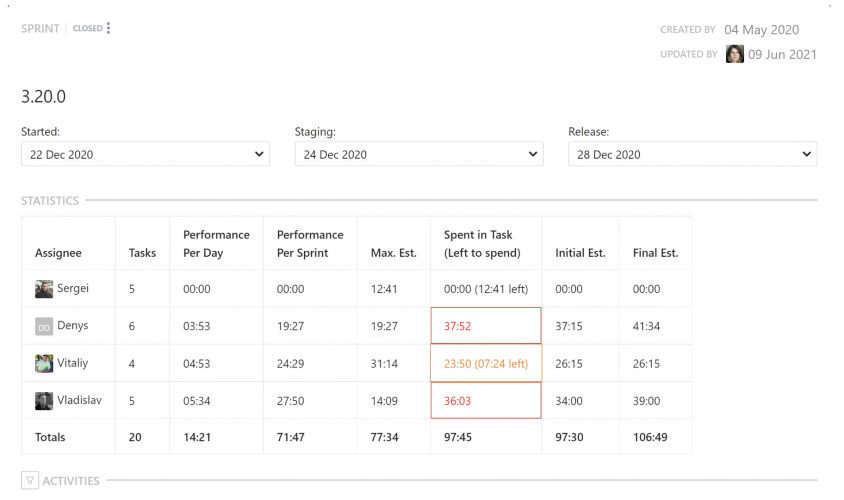
Task: Click the Assignee column header
Action: coord(58,253)
